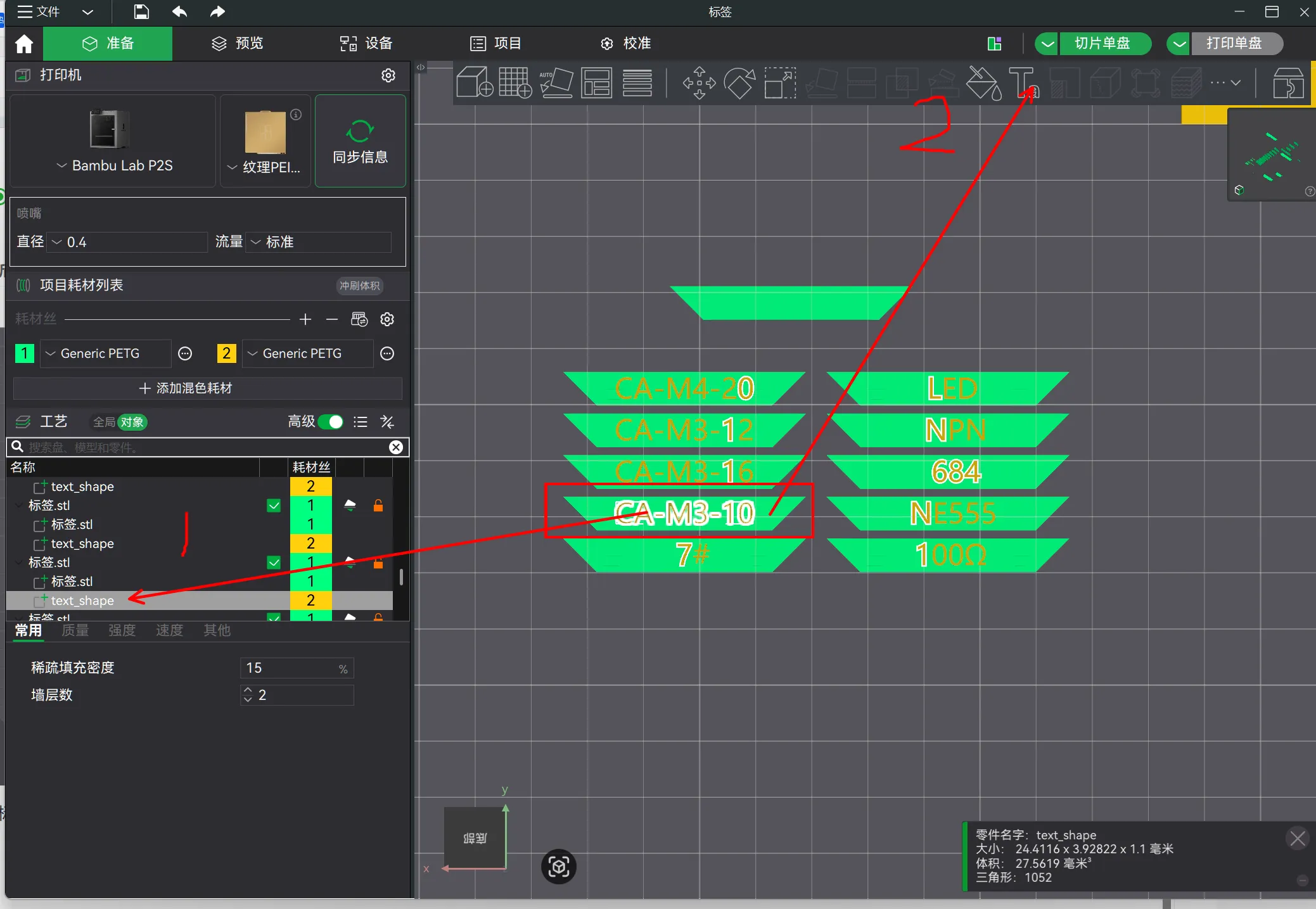Screen dimensions: 1316x909
Task: Select the Rotate tool icon
Action: pyautogui.click(x=739, y=82)
